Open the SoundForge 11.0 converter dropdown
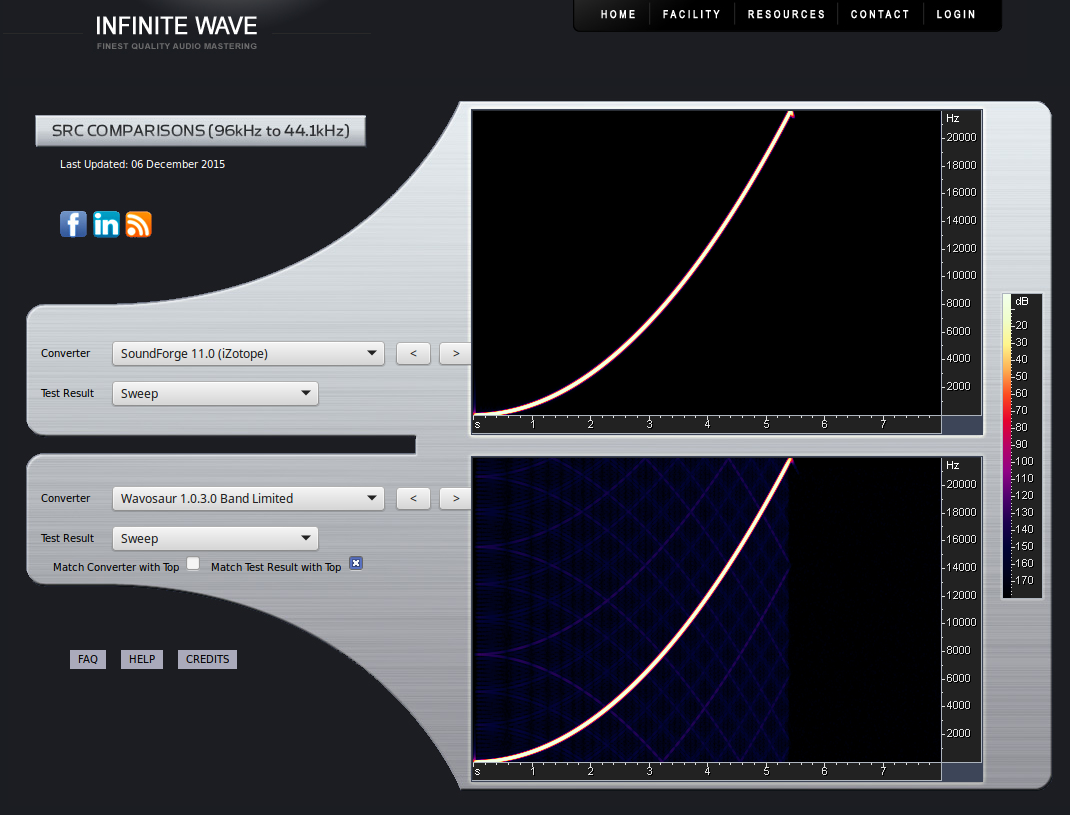1070x815 pixels. click(x=247, y=353)
